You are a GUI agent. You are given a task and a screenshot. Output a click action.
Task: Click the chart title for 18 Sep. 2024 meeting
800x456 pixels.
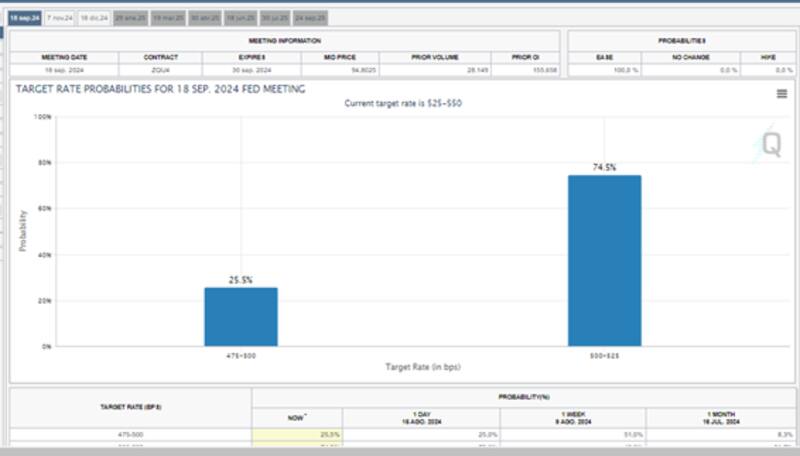click(160, 89)
